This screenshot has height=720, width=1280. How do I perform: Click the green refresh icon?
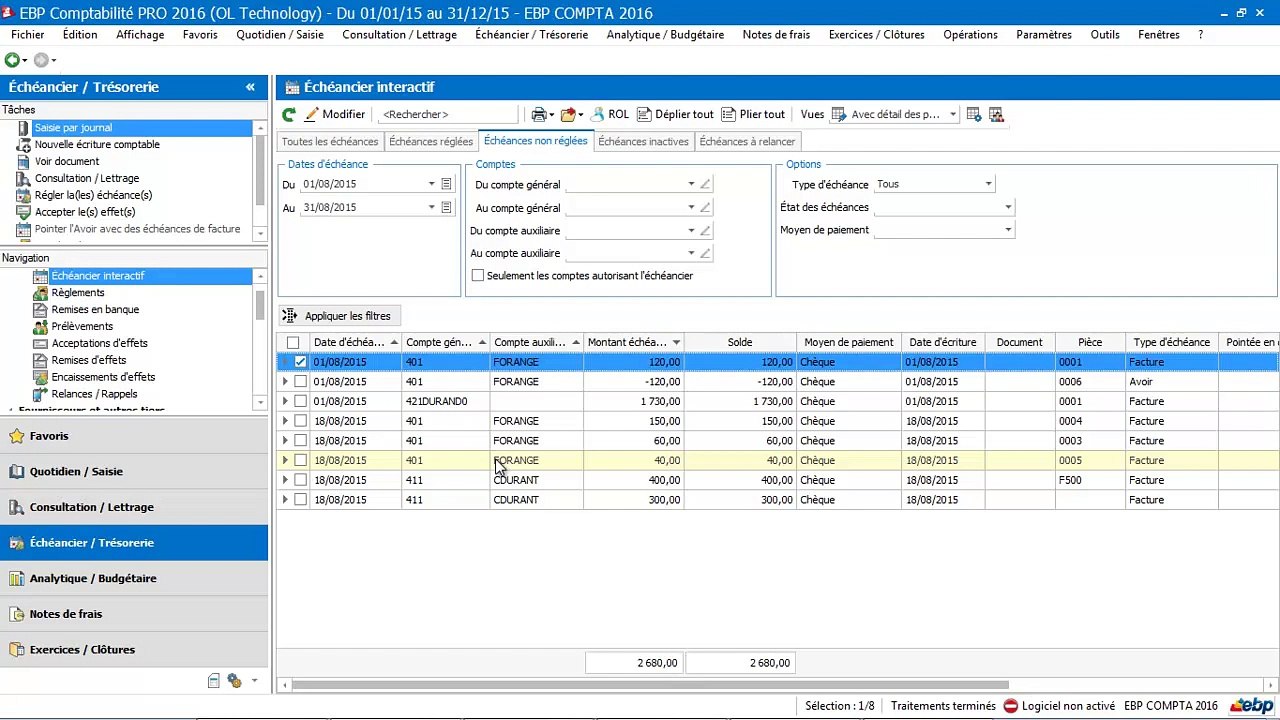[x=289, y=115]
